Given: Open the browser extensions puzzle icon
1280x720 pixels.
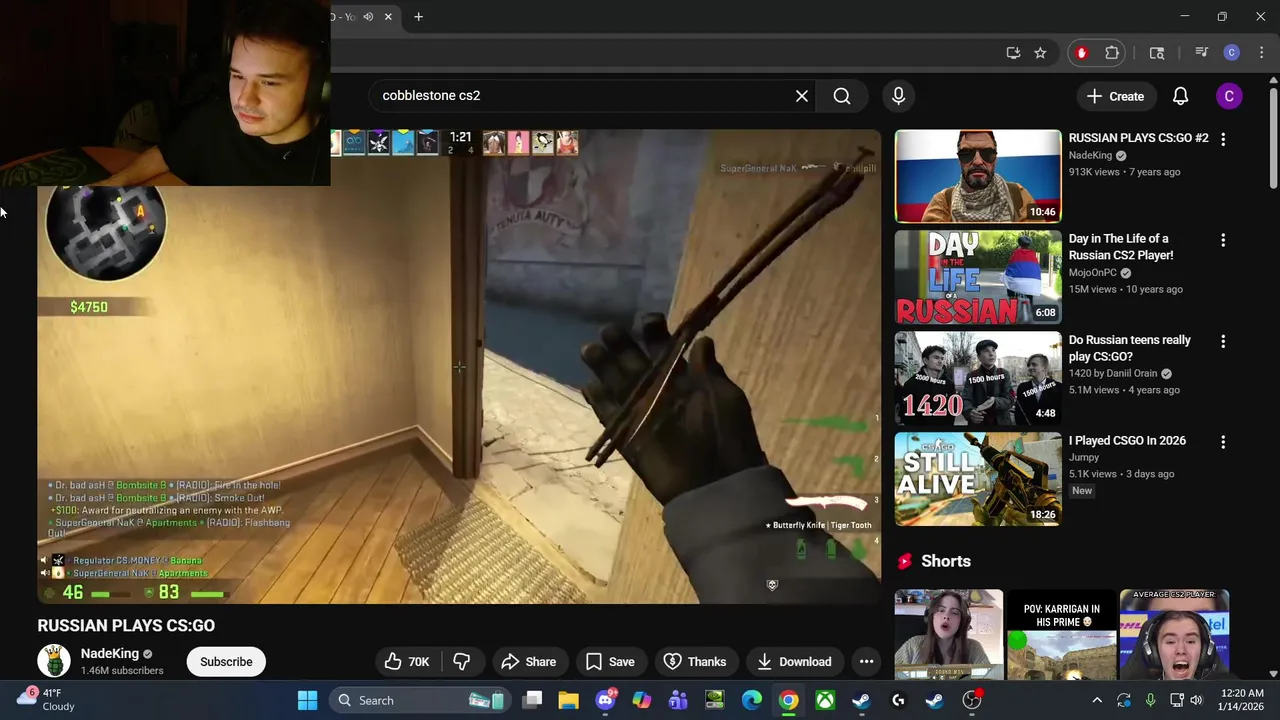Looking at the screenshot, I should [1112, 53].
